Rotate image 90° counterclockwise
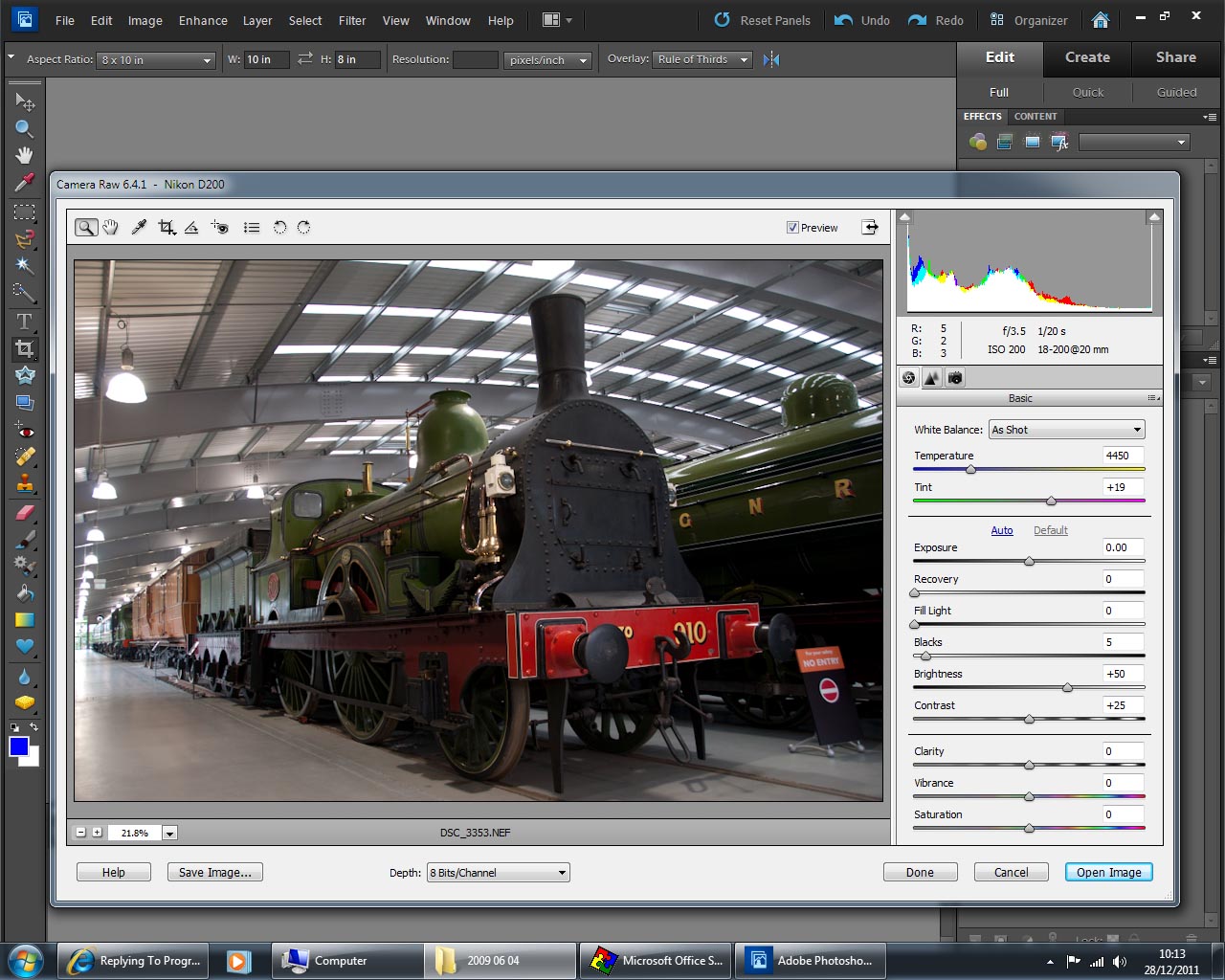Image resolution: width=1225 pixels, height=980 pixels. 279,228
